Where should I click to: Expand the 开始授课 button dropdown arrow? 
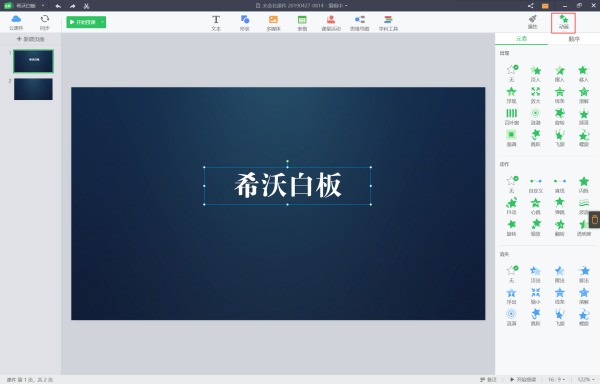pos(103,22)
